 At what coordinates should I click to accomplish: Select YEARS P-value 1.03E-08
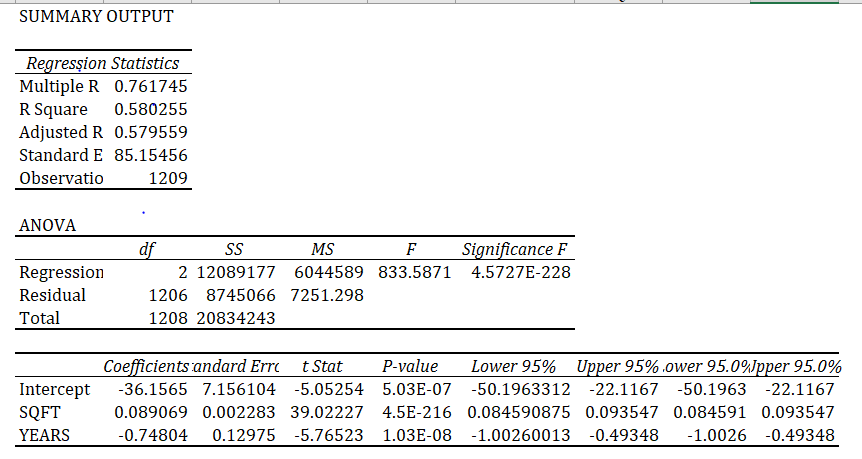(x=417, y=435)
